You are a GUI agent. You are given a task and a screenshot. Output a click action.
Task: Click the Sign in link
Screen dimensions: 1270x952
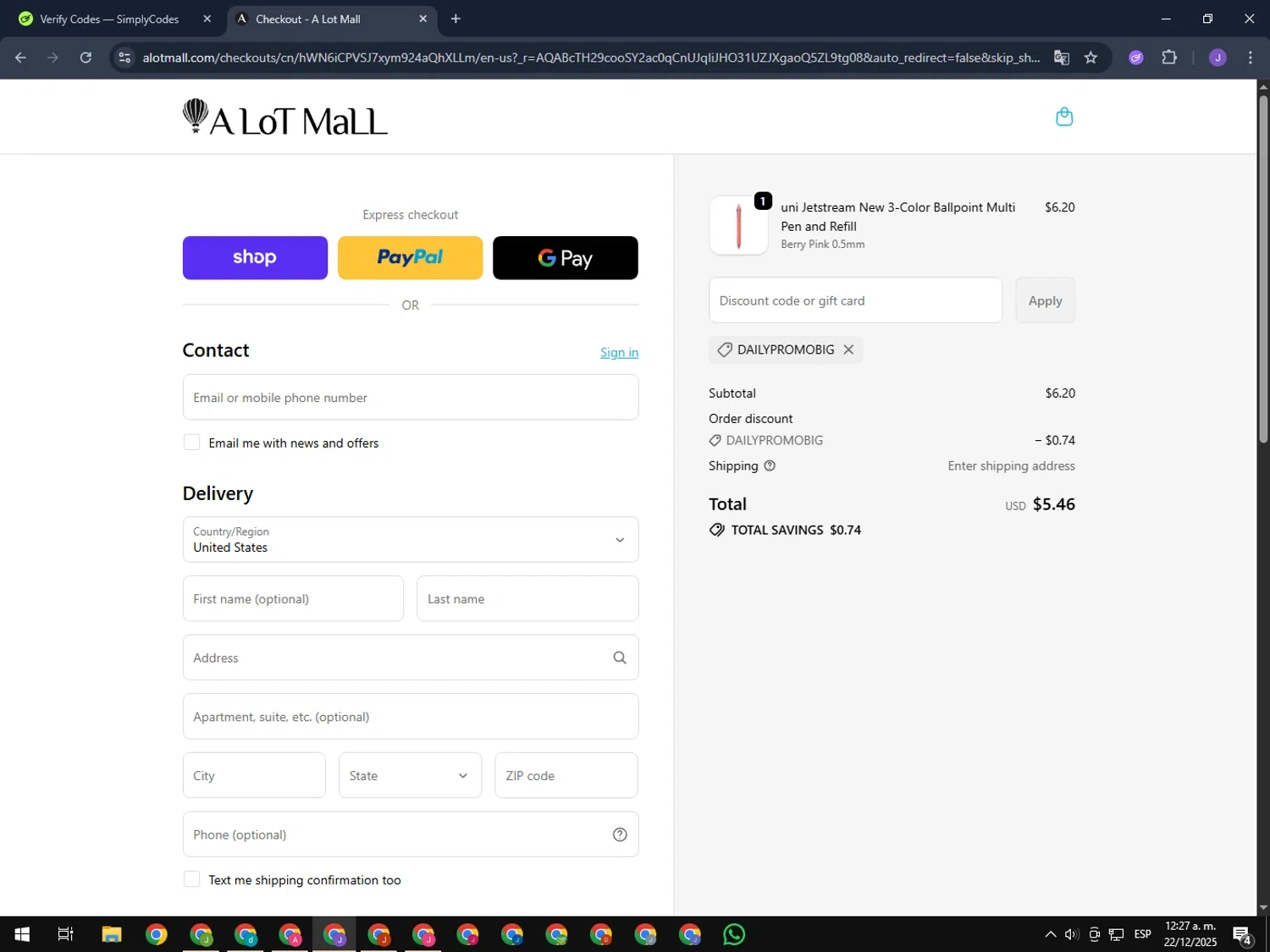[619, 352]
